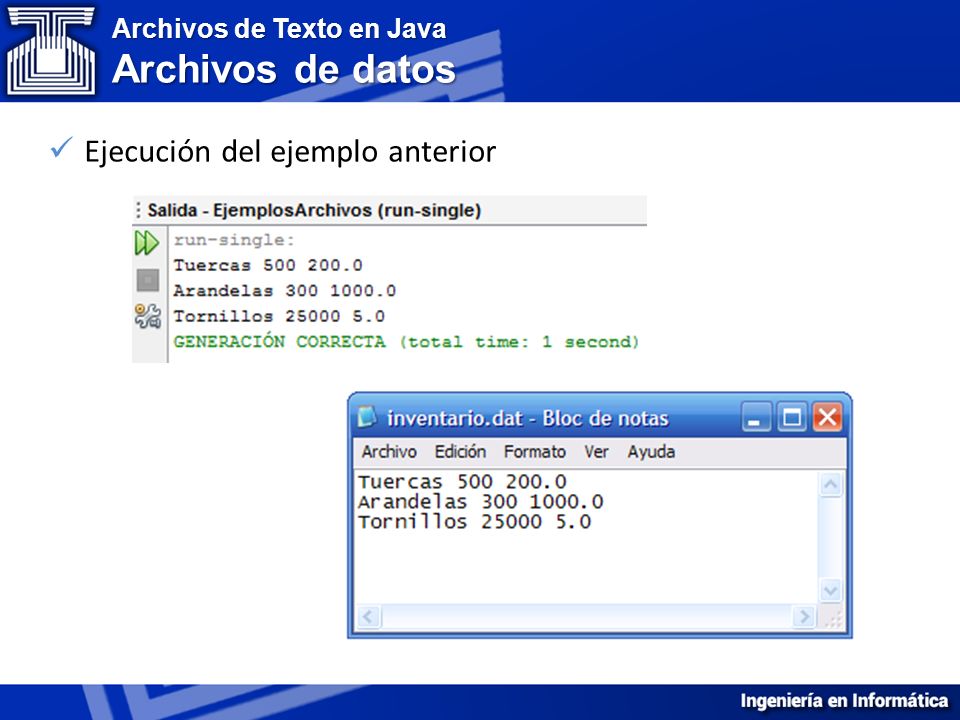
Task: Open the Ayuda menu in Bloc de notas
Action: (x=651, y=452)
